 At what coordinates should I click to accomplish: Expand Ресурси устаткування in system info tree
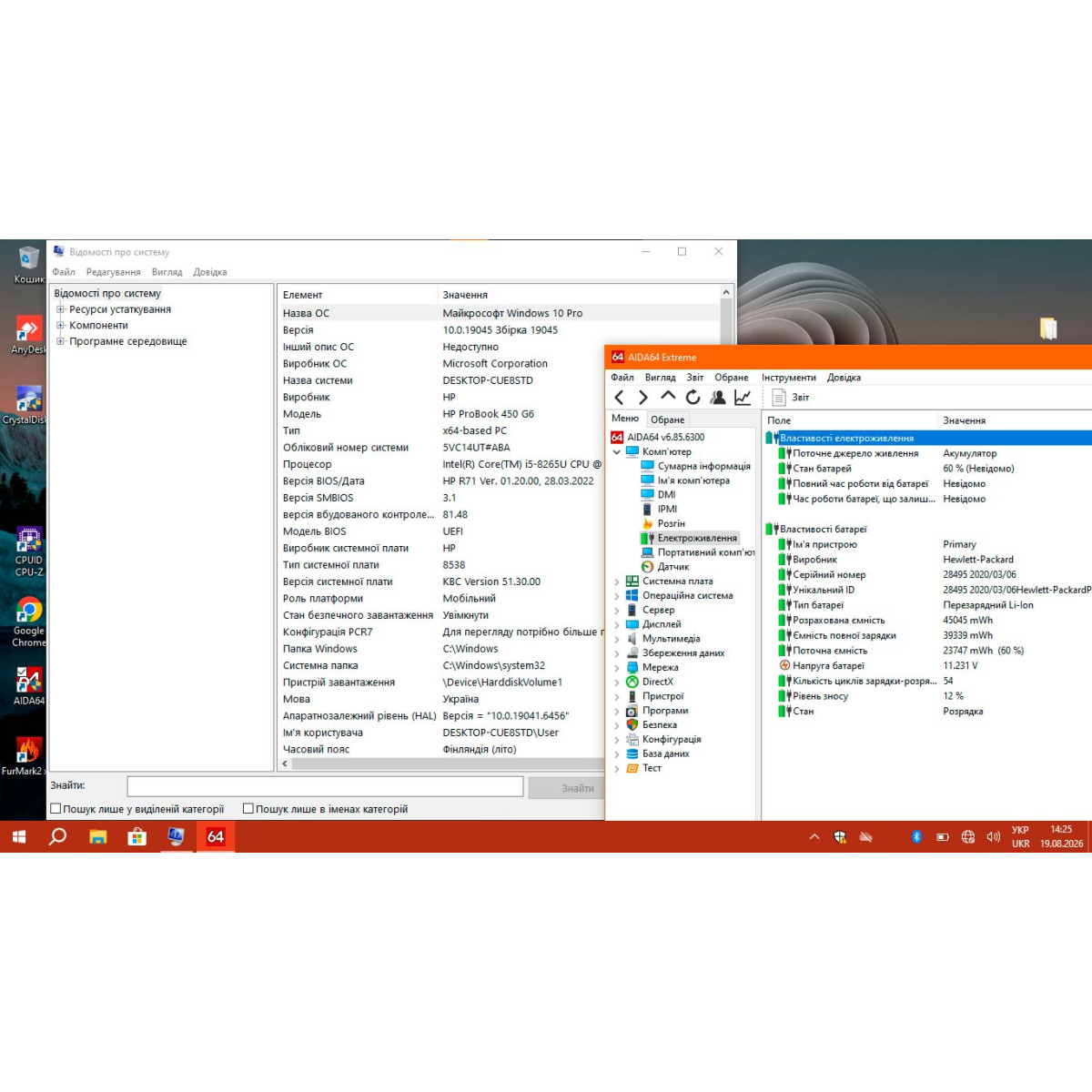click(60, 309)
